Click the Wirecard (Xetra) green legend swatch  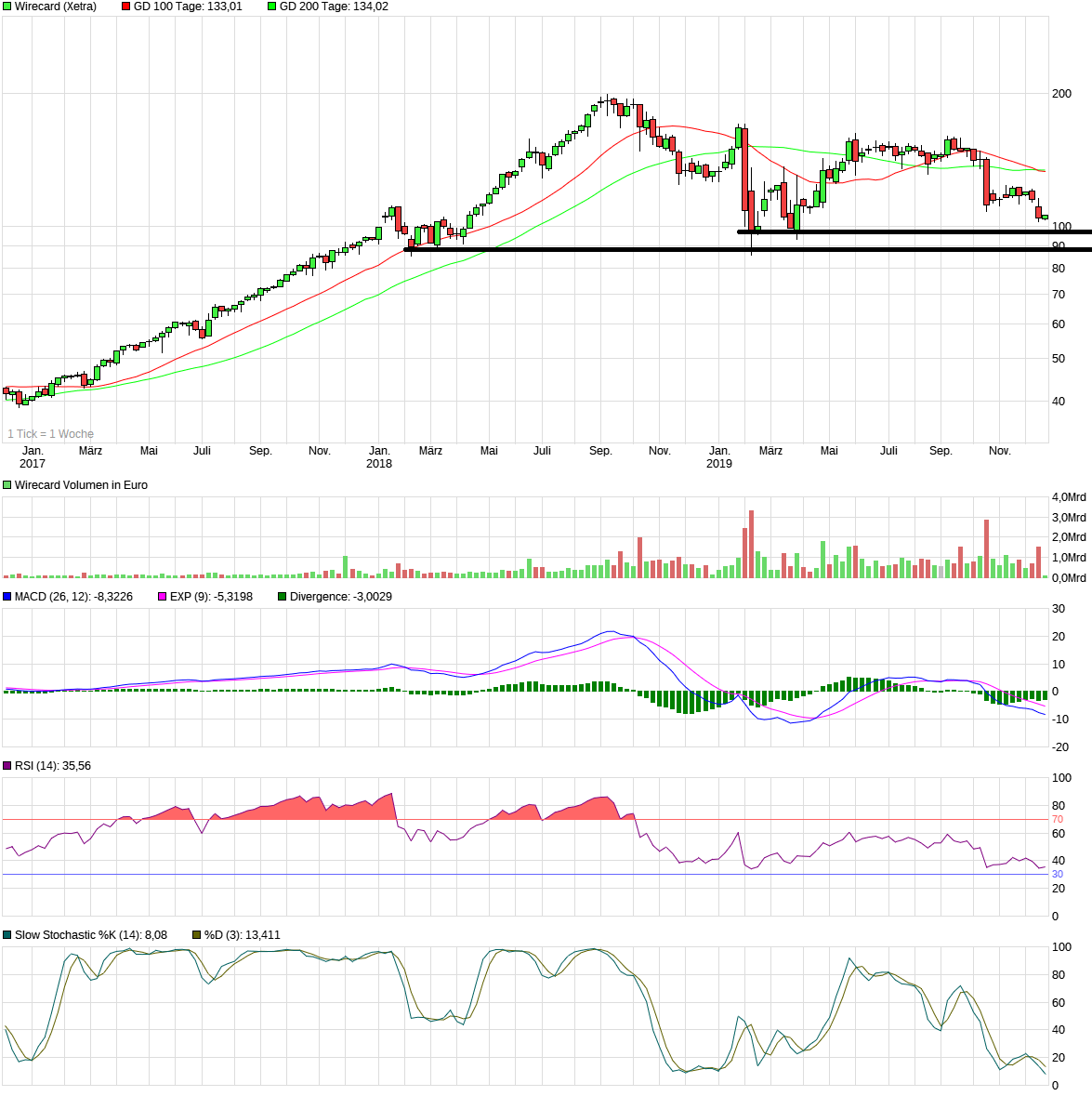tap(7, 7)
